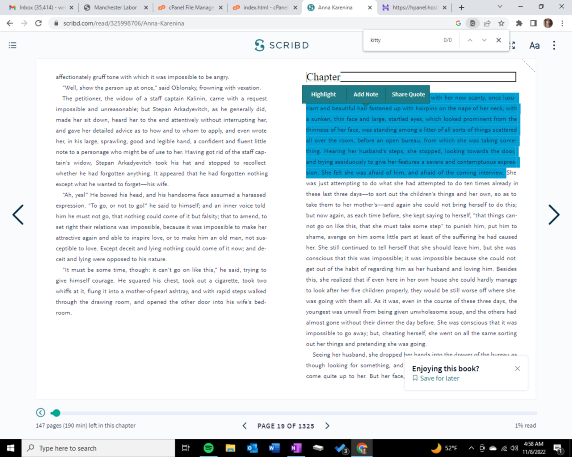
Task: Open the Aa font settings
Action: coord(534,46)
